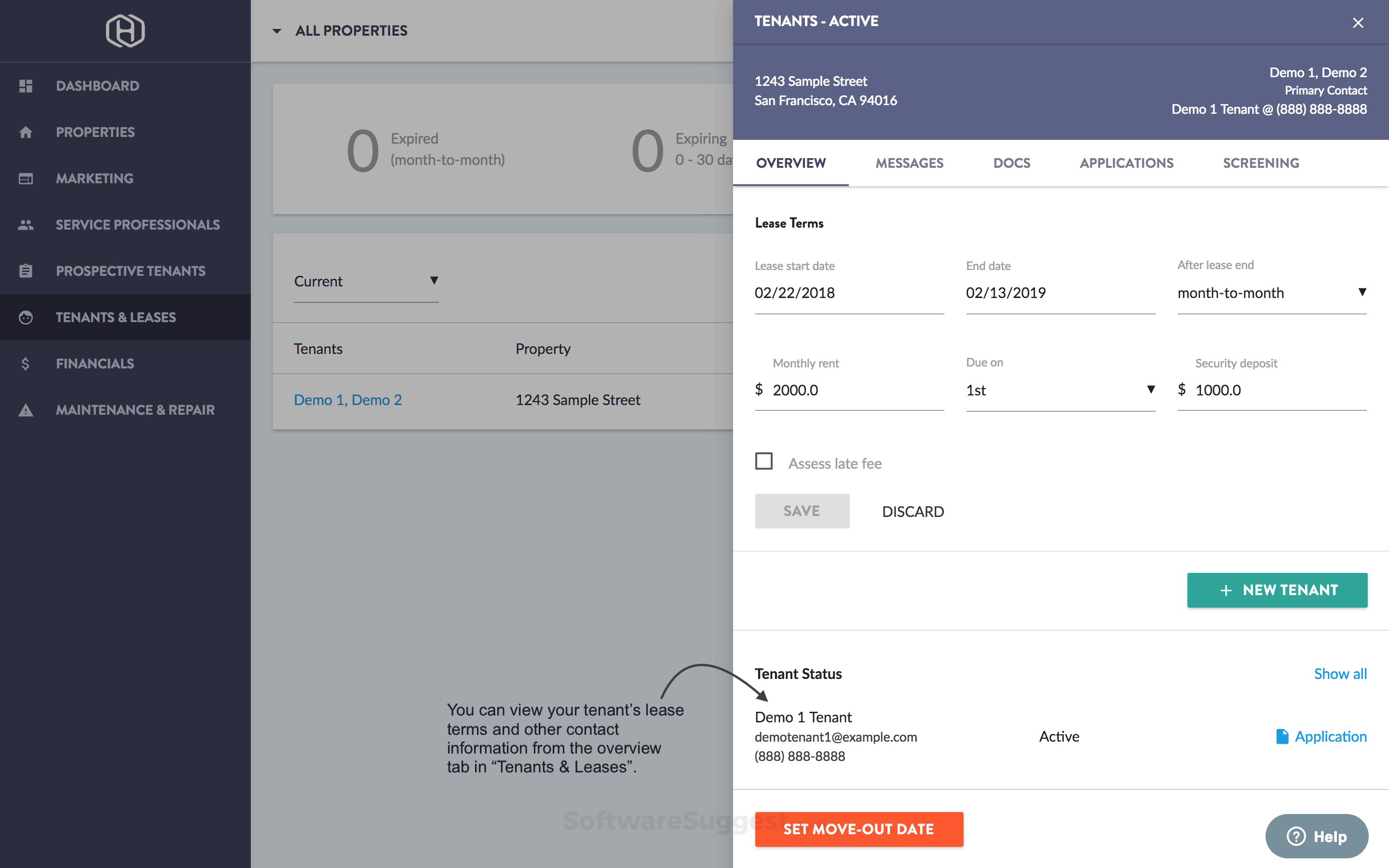Click the hexagon logo at top left
The image size is (1389, 868).
pyautogui.click(x=125, y=31)
